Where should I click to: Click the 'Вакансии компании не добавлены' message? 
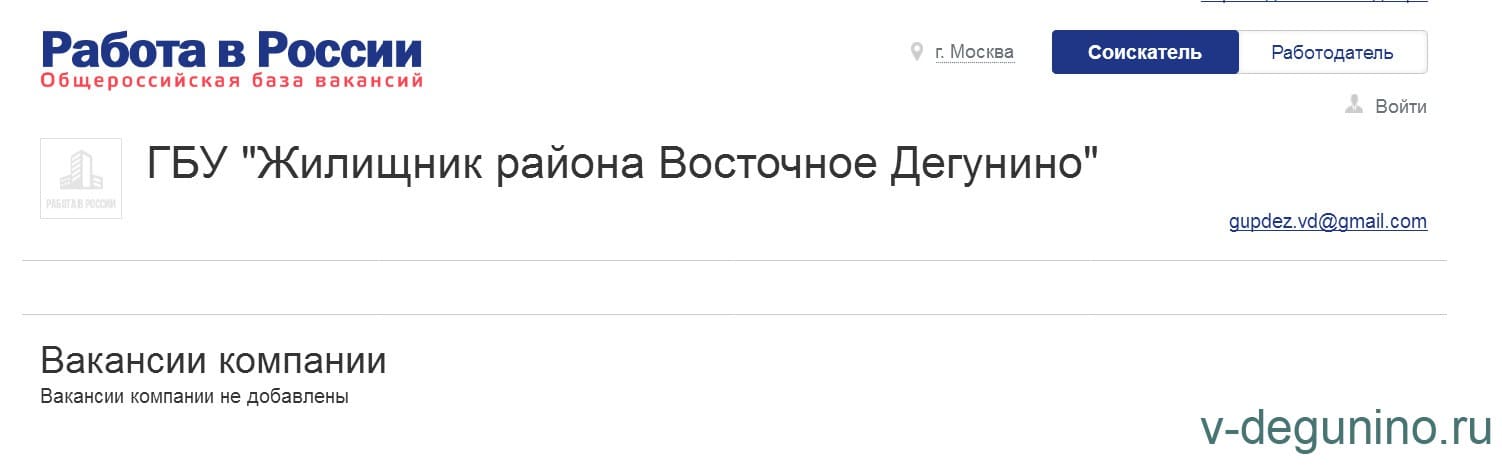click(194, 396)
